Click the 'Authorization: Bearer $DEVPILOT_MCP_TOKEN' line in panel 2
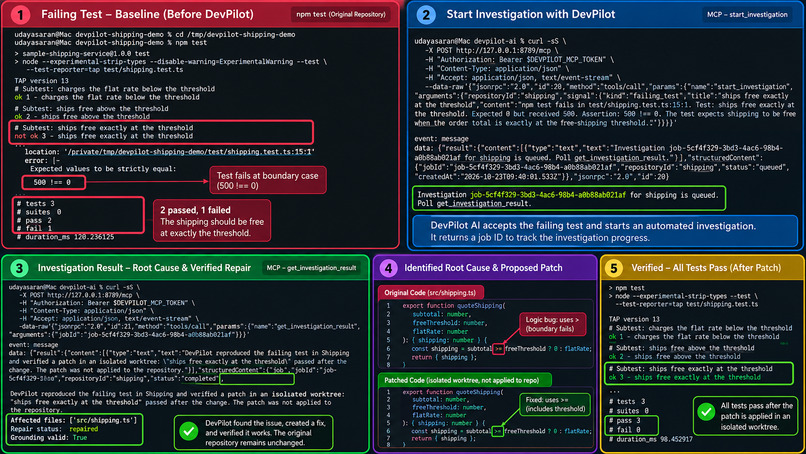 pos(519,60)
